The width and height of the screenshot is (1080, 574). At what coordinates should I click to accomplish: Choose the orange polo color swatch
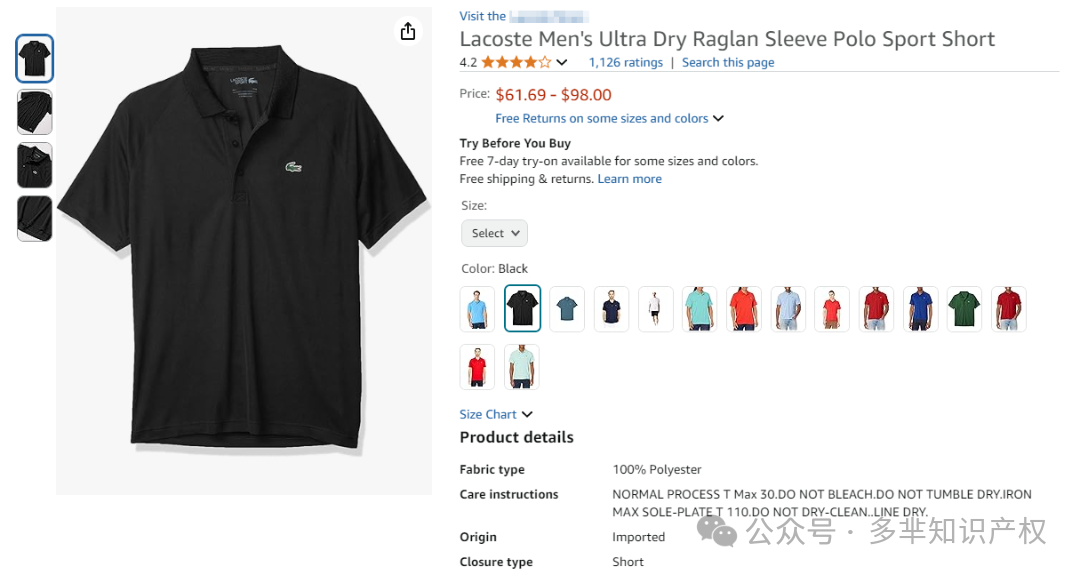click(743, 308)
